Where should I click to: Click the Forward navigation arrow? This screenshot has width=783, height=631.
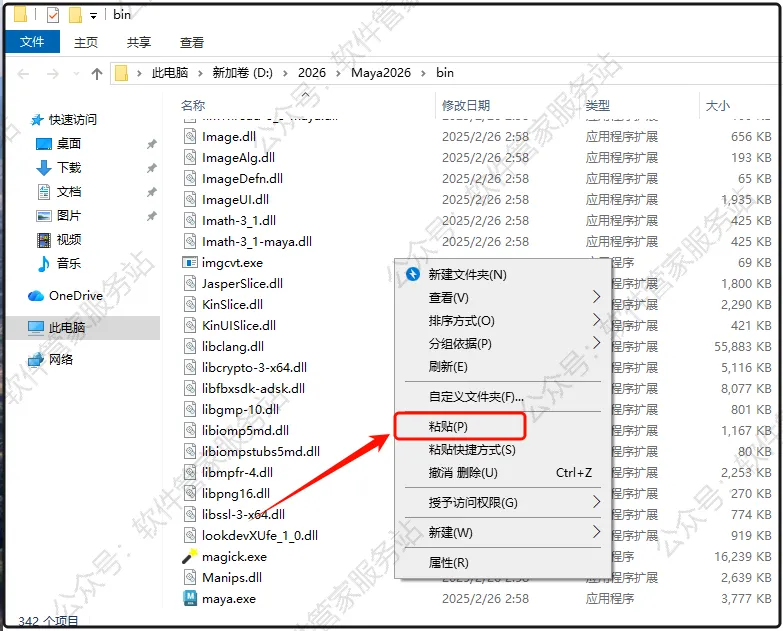point(52,74)
